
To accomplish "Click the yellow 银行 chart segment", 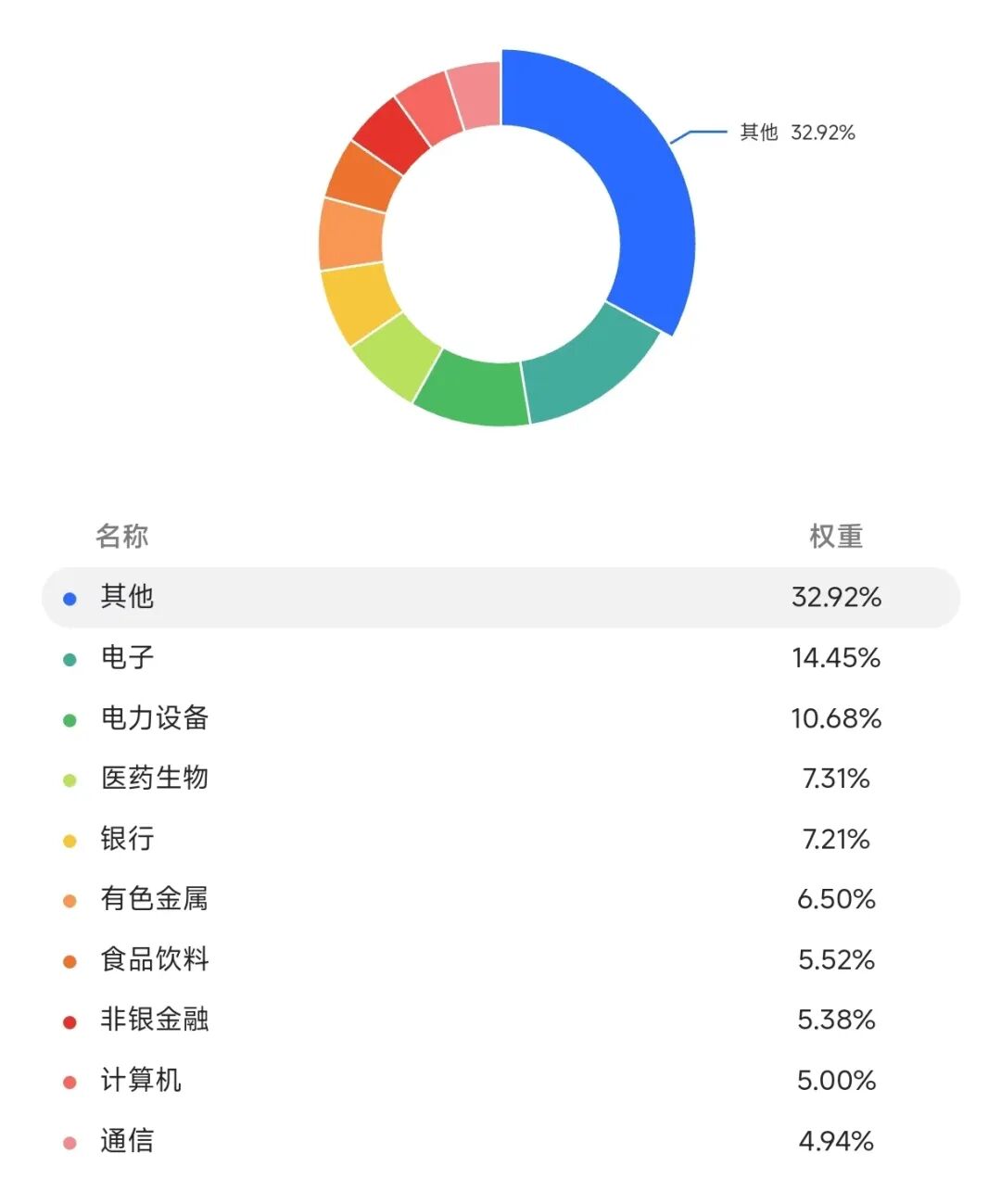I will (x=359, y=303).
